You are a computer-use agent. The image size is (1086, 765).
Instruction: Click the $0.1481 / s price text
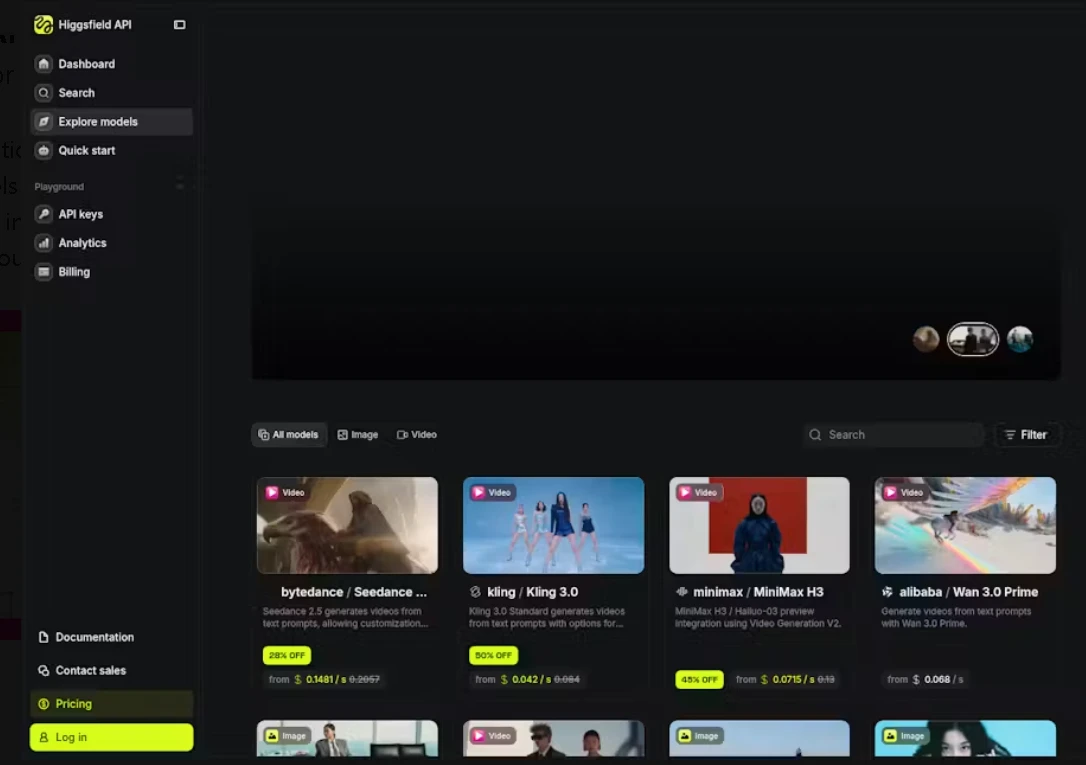[319, 679]
